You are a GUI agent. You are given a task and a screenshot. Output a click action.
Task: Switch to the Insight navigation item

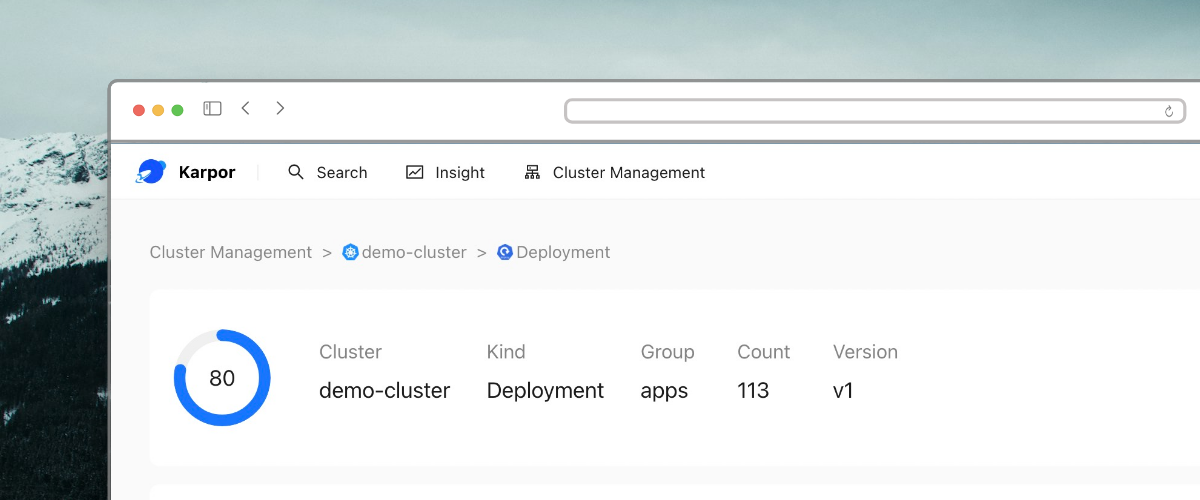[459, 172]
